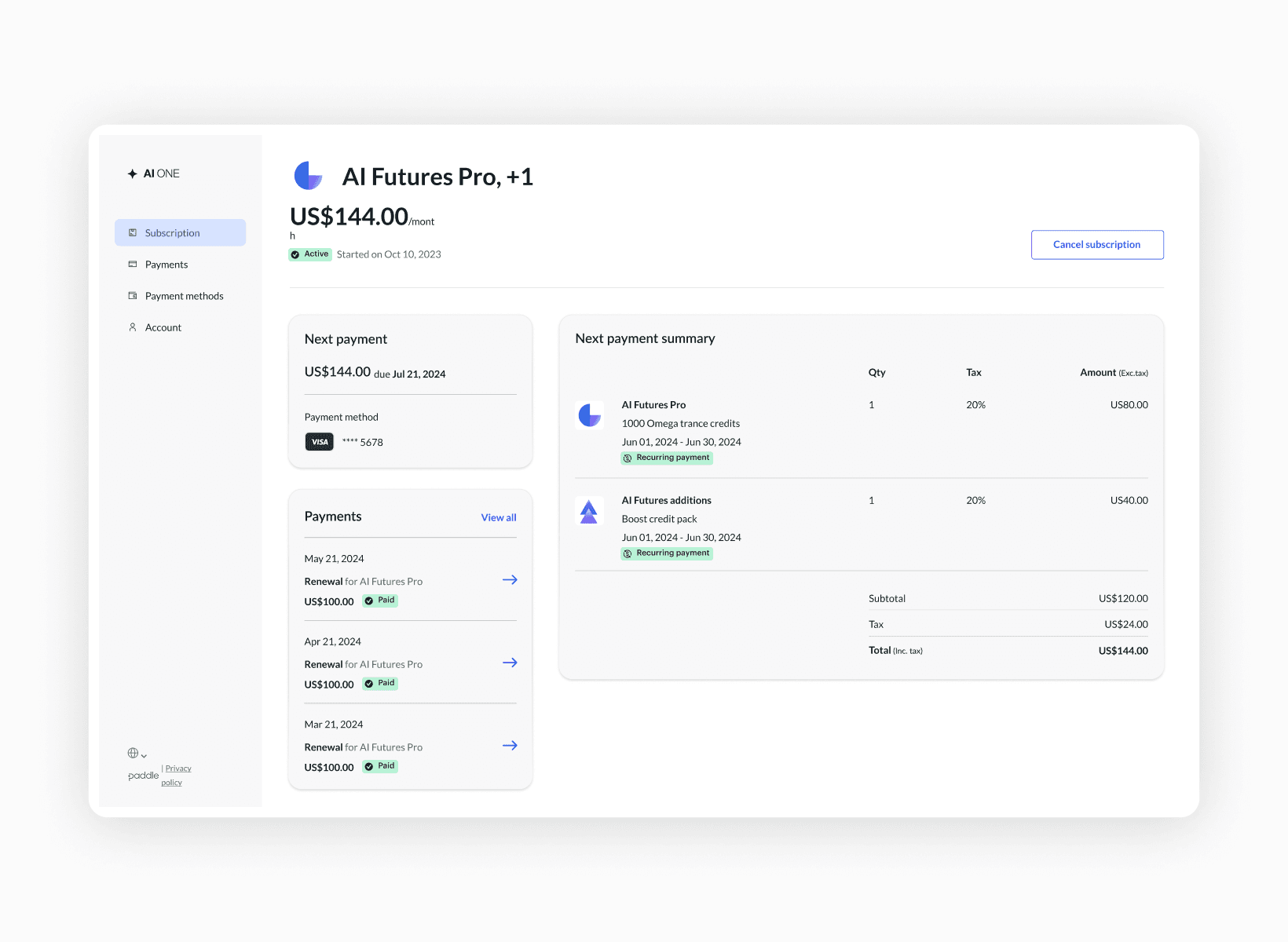Click Renewal for AI Futures Pro on Apr 21
Screen dimensions: 1288x942
click(364, 664)
